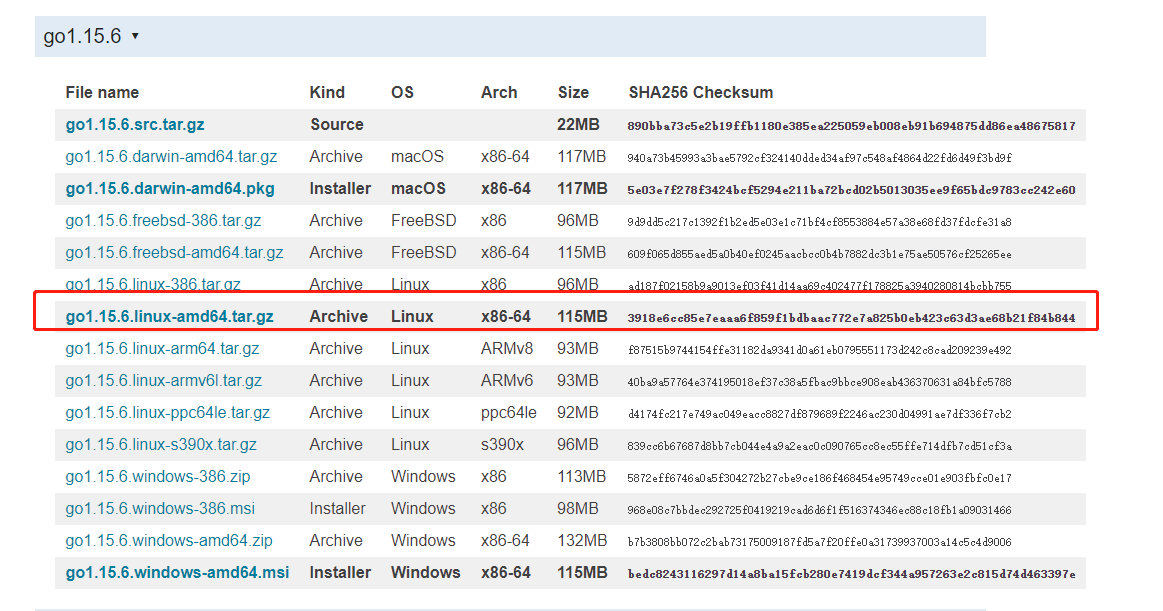Download the ARMv6 archive go1.15.6.linux-armv6l.tar.gz

166,380
